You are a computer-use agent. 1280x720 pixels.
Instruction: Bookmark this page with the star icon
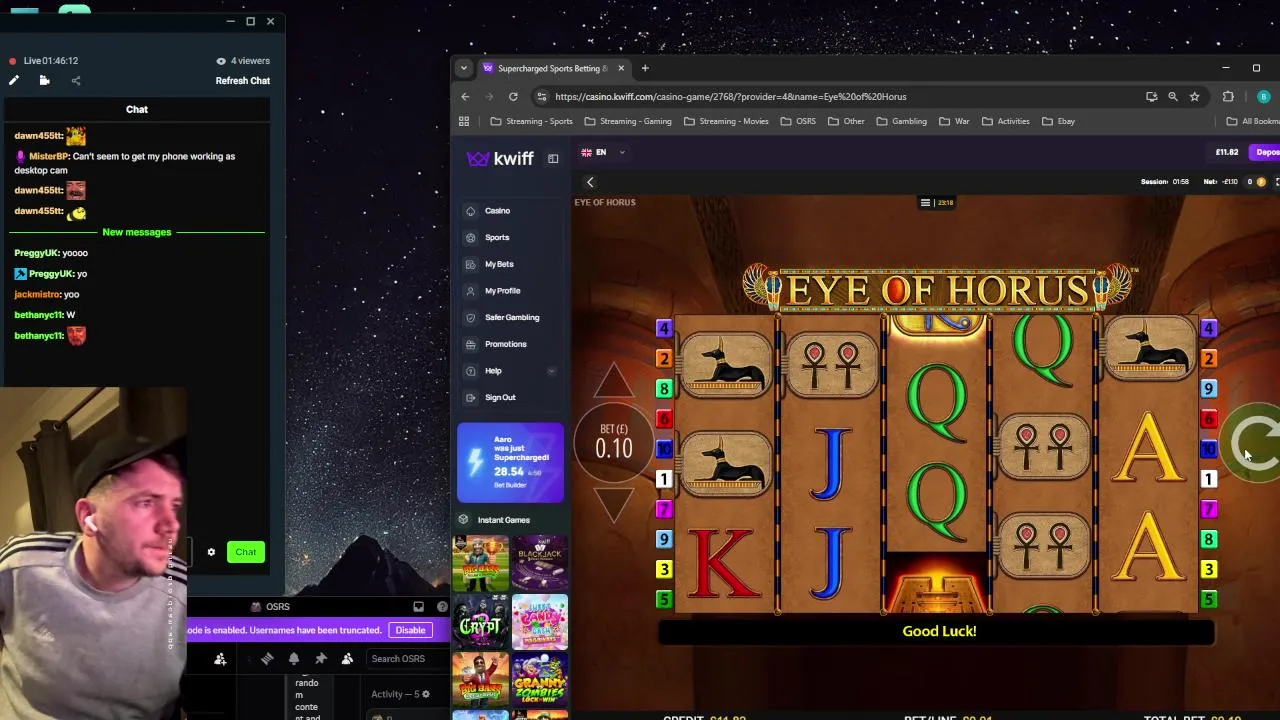point(1194,97)
